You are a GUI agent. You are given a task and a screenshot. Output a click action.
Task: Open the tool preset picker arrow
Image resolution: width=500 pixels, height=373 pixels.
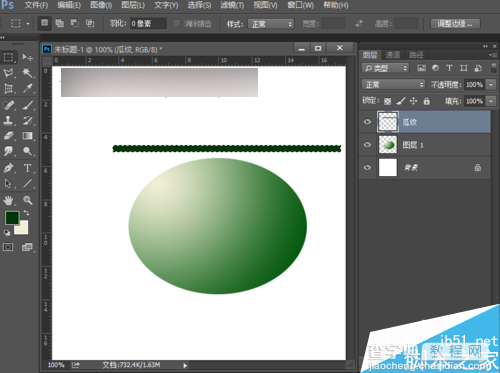click(28, 24)
